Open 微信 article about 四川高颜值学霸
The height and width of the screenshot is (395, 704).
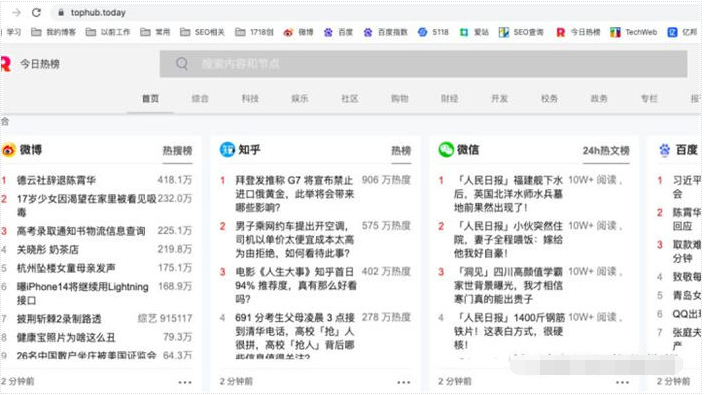pyautogui.click(x=508, y=285)
